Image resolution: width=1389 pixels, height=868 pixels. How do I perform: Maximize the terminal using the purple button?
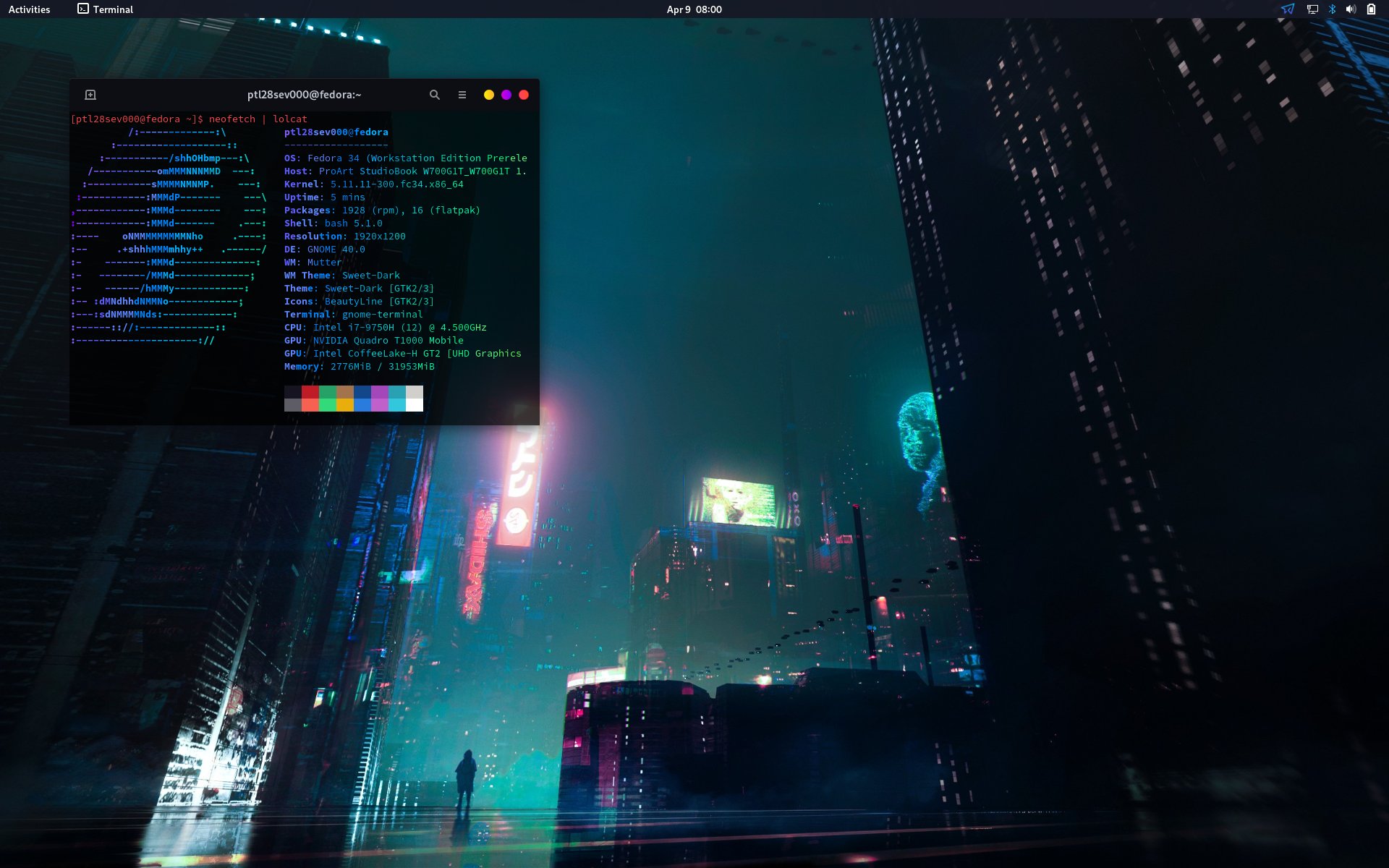coord(506,95)
